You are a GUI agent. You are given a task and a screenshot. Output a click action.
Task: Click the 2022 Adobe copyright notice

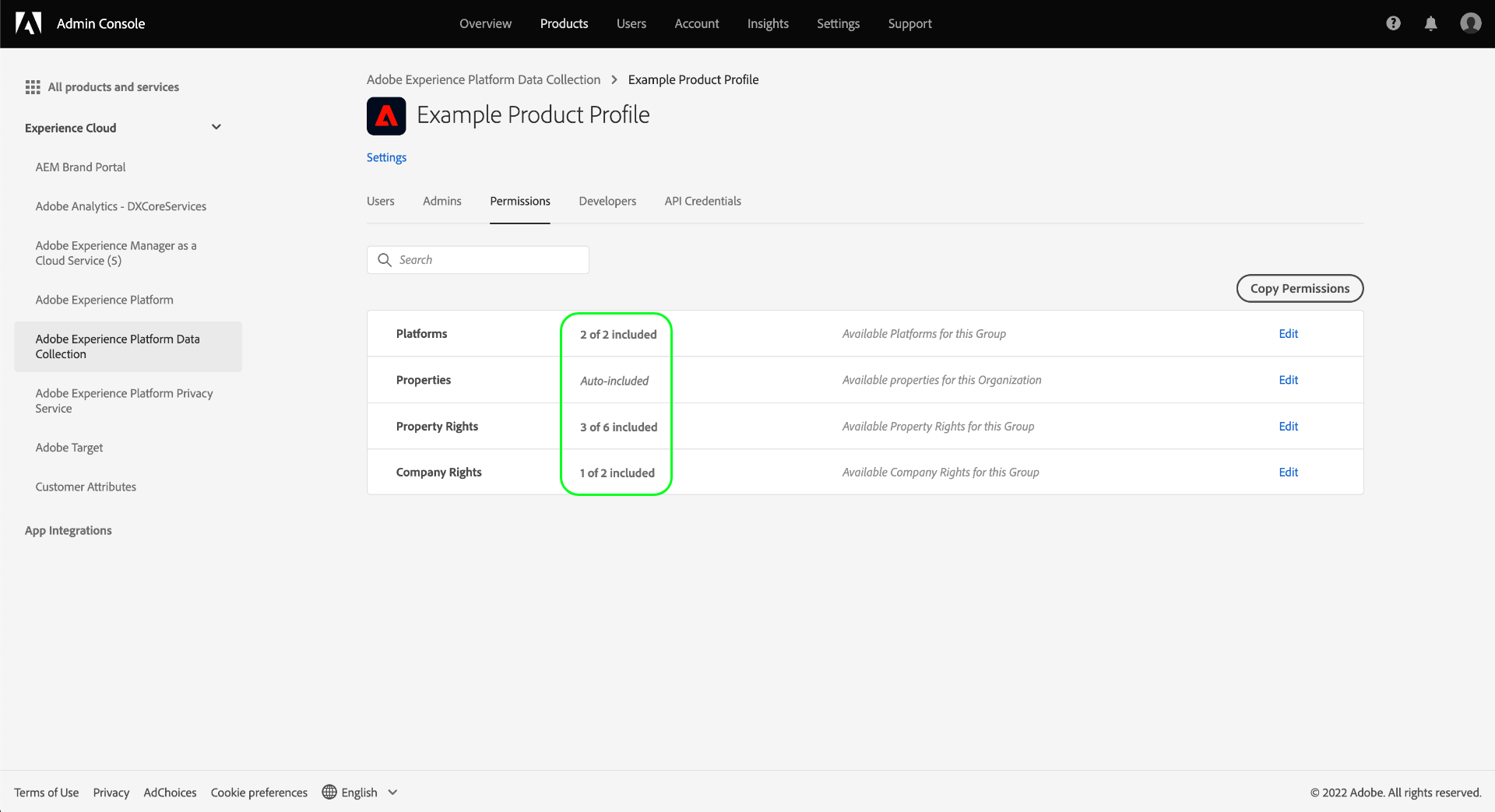click(x=1395, y=793)
